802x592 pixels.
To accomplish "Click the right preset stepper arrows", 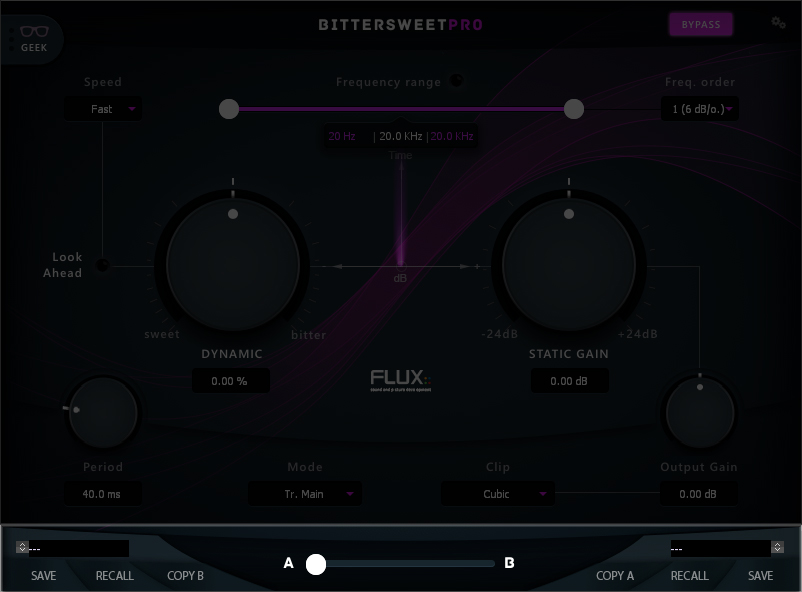I will click(777, 548).
